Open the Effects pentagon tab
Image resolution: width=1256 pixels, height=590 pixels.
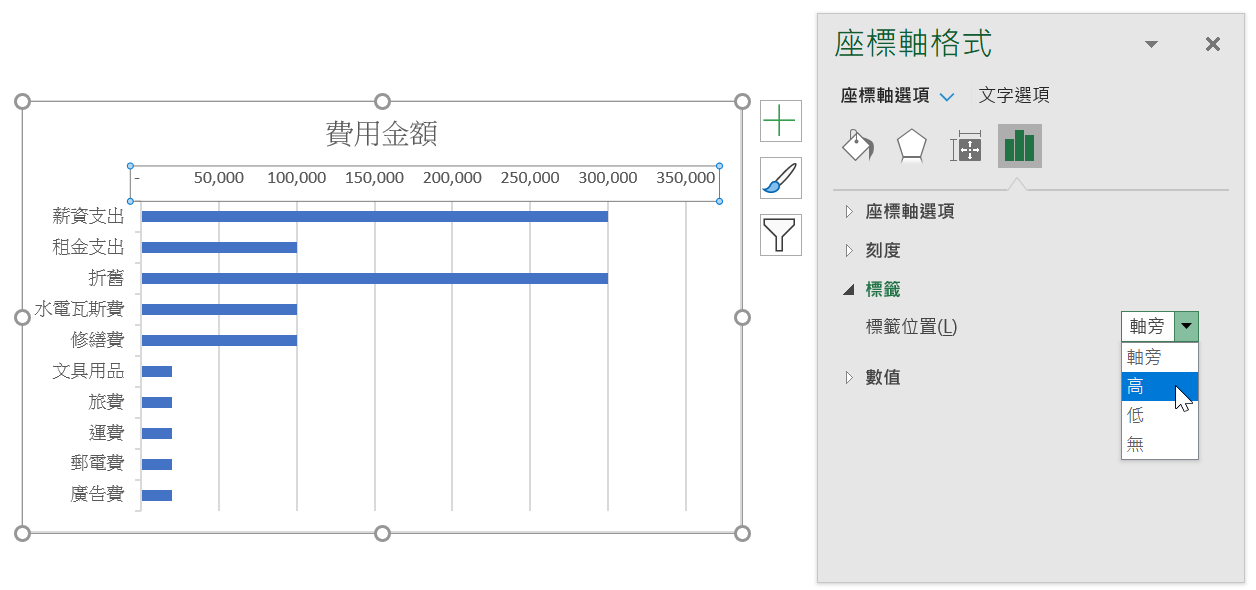click(x=911, y=146)
